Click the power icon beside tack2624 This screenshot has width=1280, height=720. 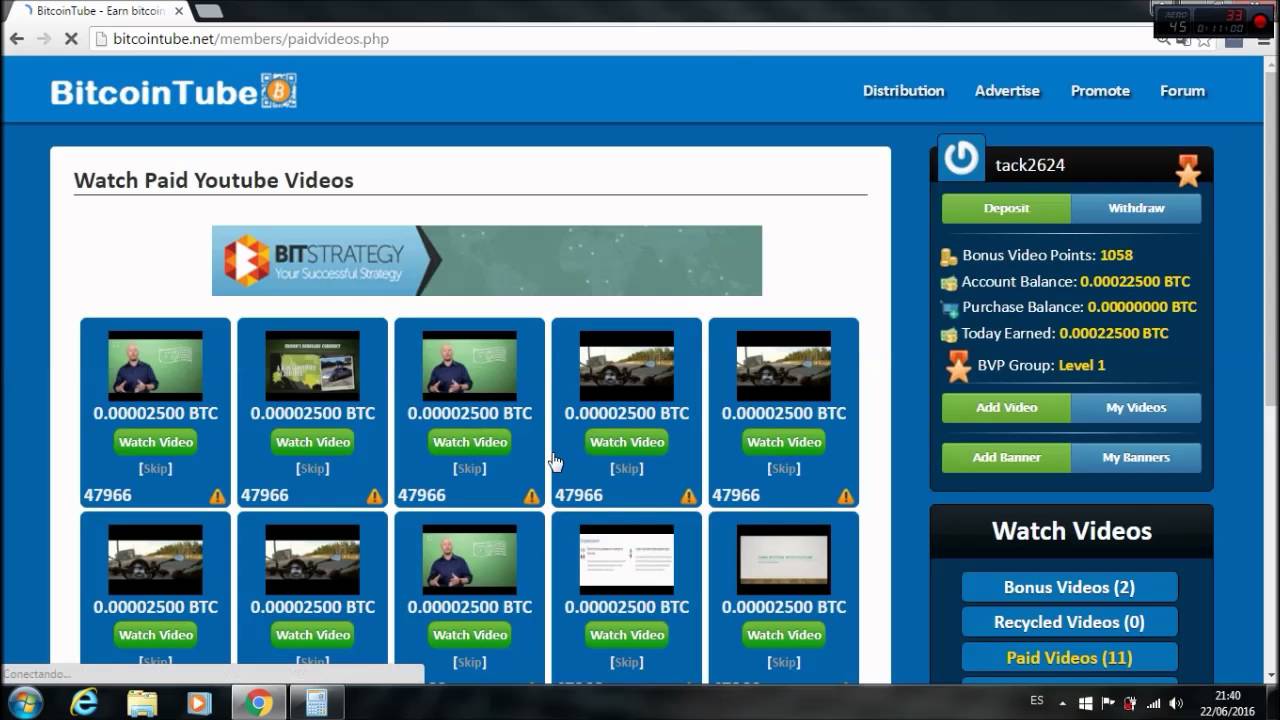(x=961, y=158)
